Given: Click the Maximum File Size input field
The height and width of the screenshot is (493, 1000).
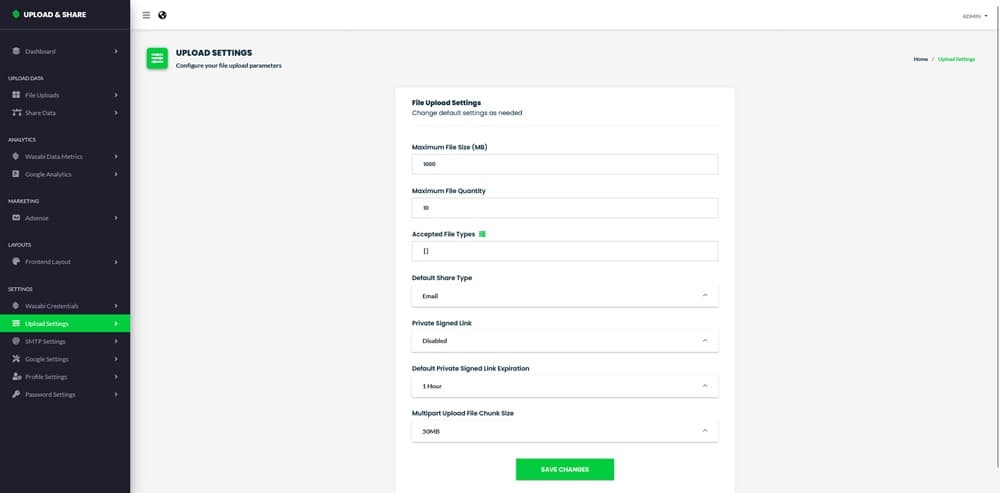Looking at the screenshot, I should click(565, 164).
